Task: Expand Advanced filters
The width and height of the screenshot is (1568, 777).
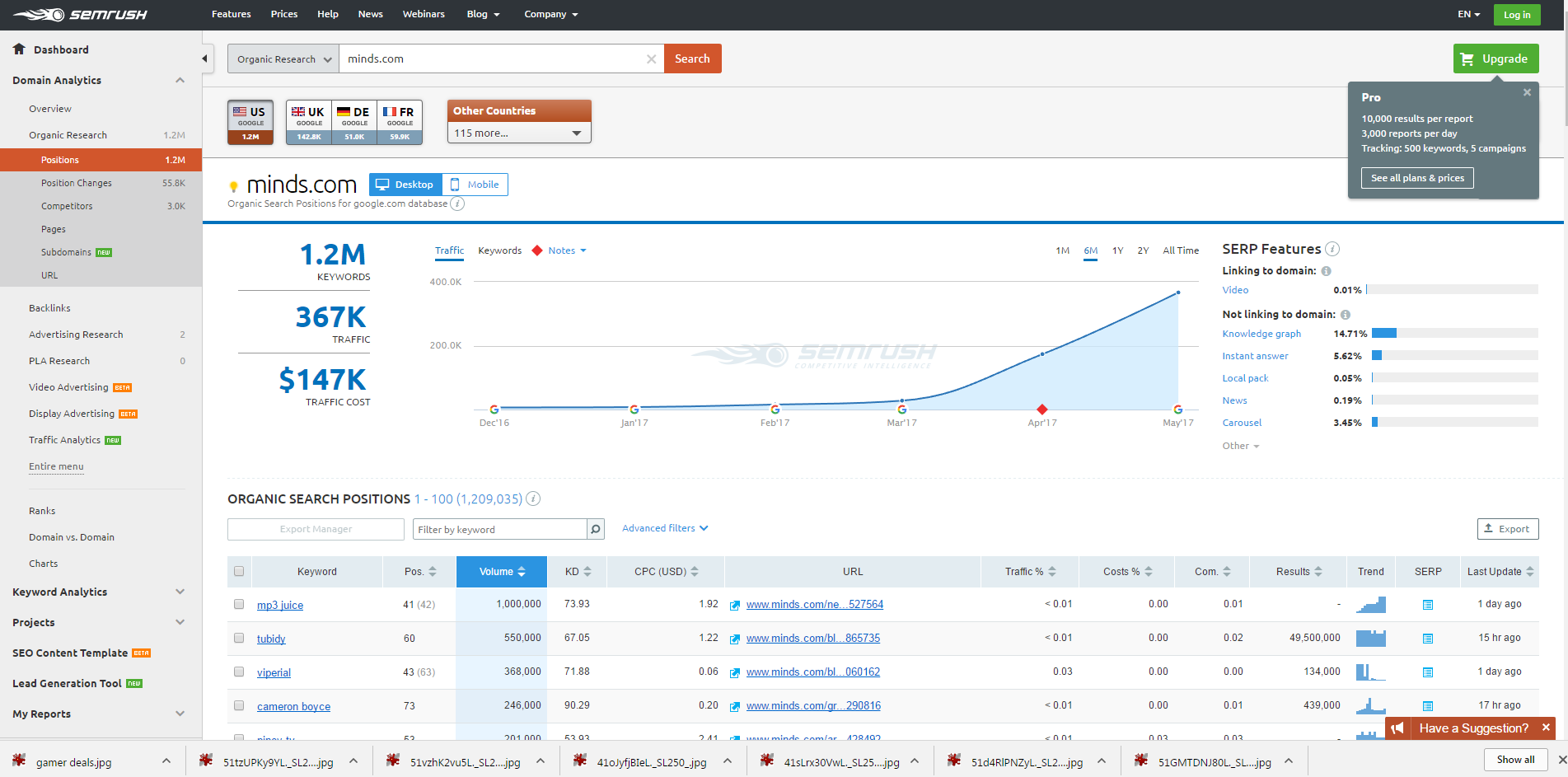Action: pos(665,528)
